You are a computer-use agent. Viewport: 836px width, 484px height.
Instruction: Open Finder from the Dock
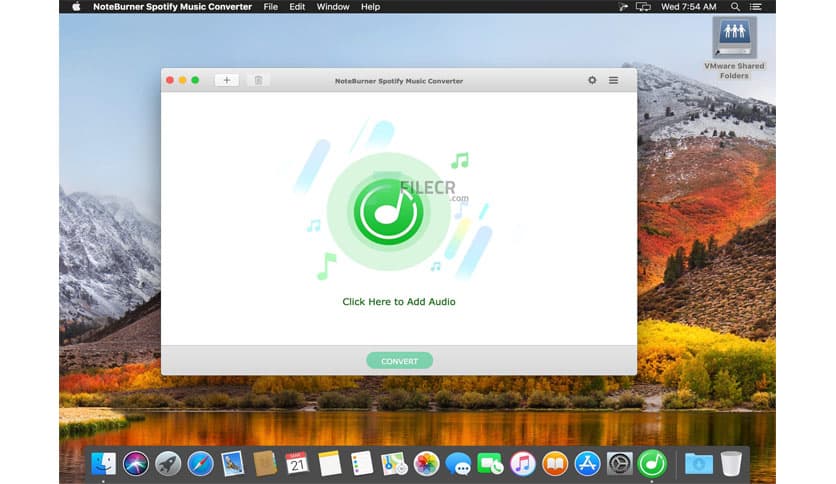tap(103, 464)
